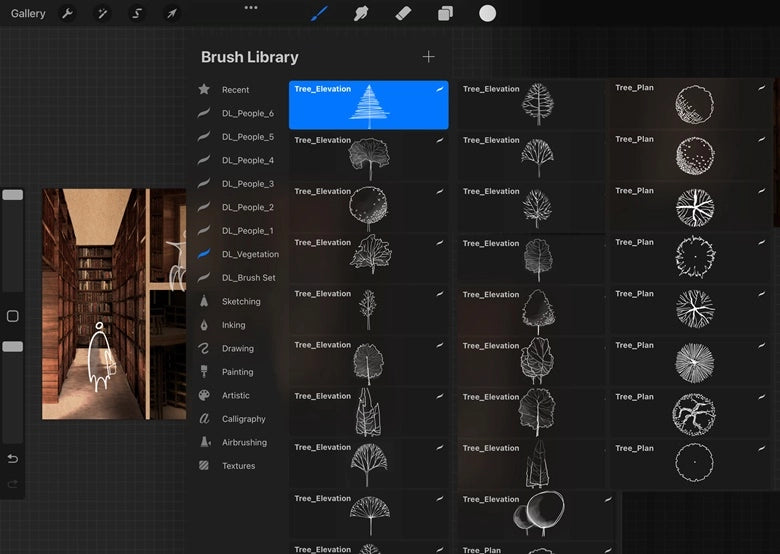The image size is (780, 554).
Task: Select the Smudge tool
Action: click(x=361, y=14)
